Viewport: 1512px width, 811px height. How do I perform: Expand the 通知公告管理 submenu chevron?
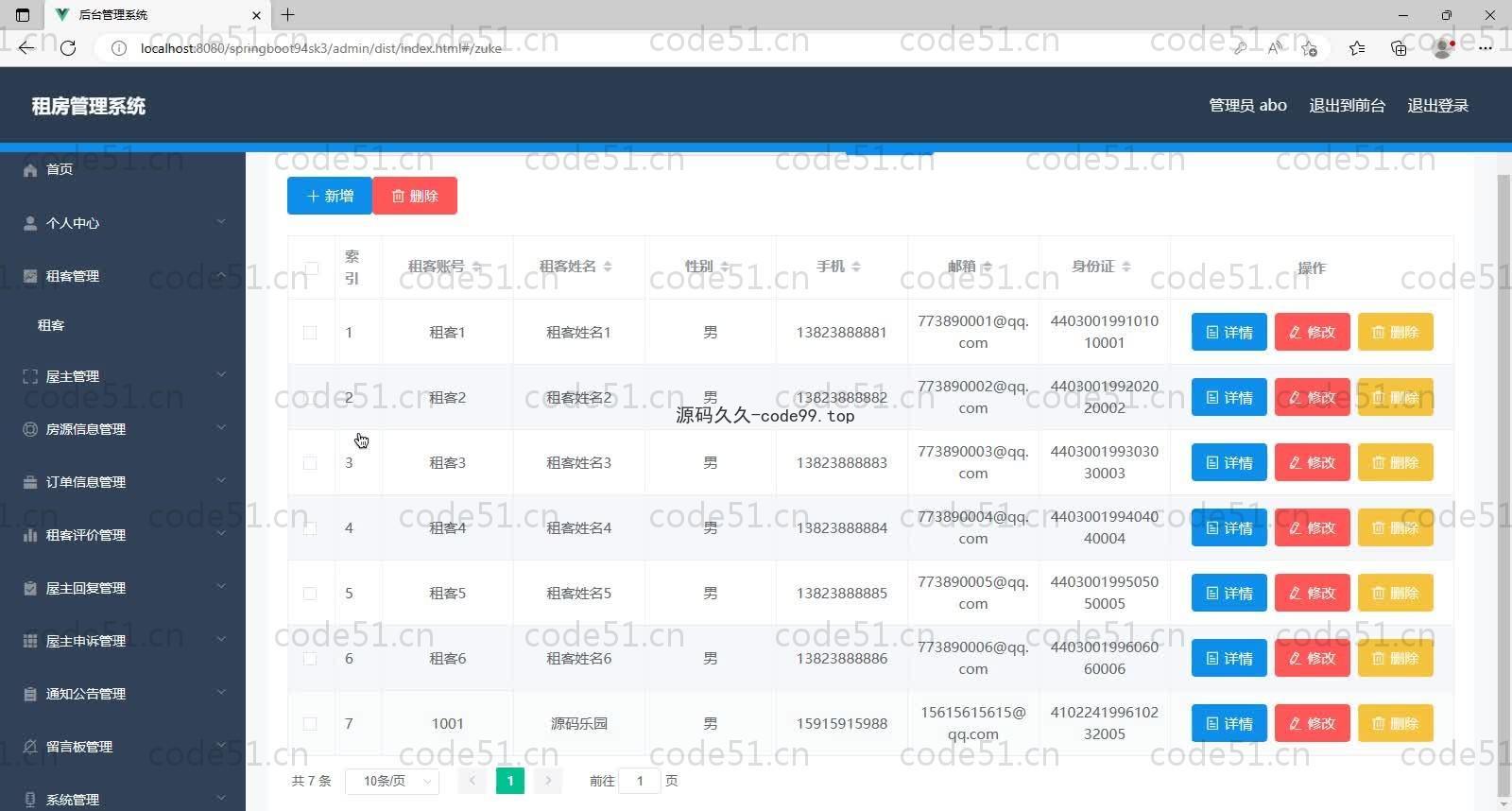point(221,693)
